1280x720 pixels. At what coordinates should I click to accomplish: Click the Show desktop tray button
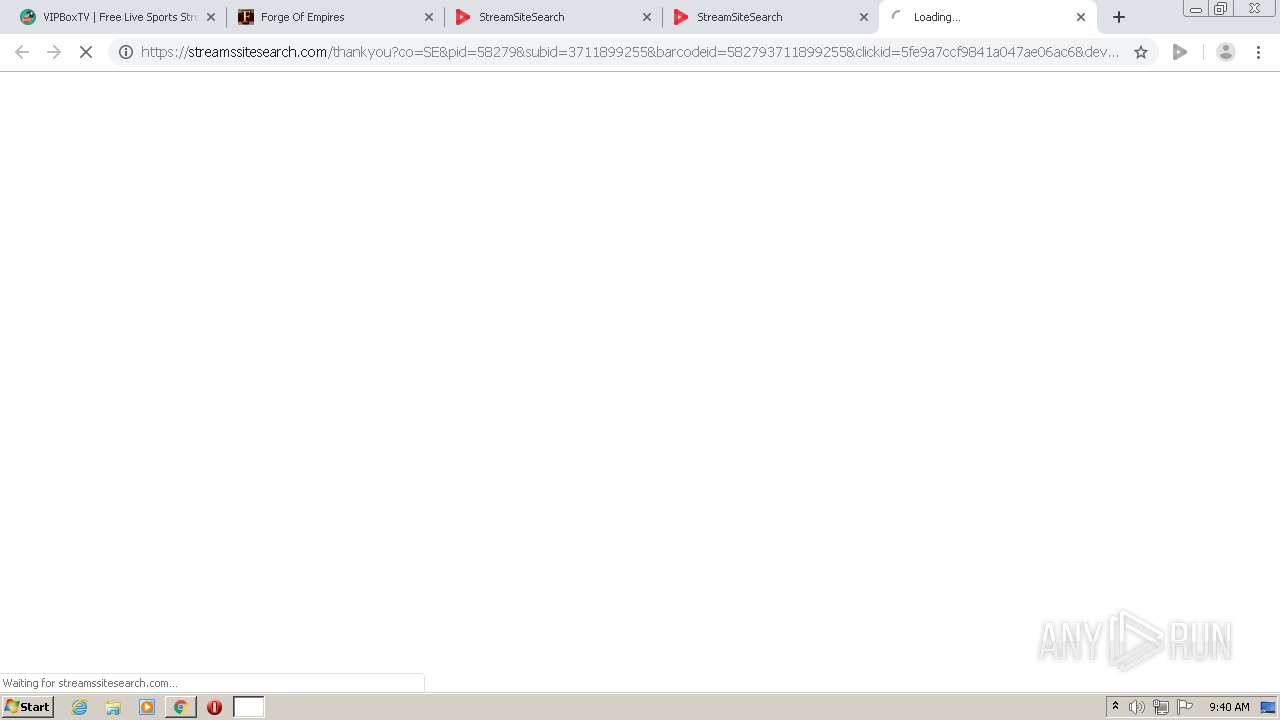(x=1268, y=707)
